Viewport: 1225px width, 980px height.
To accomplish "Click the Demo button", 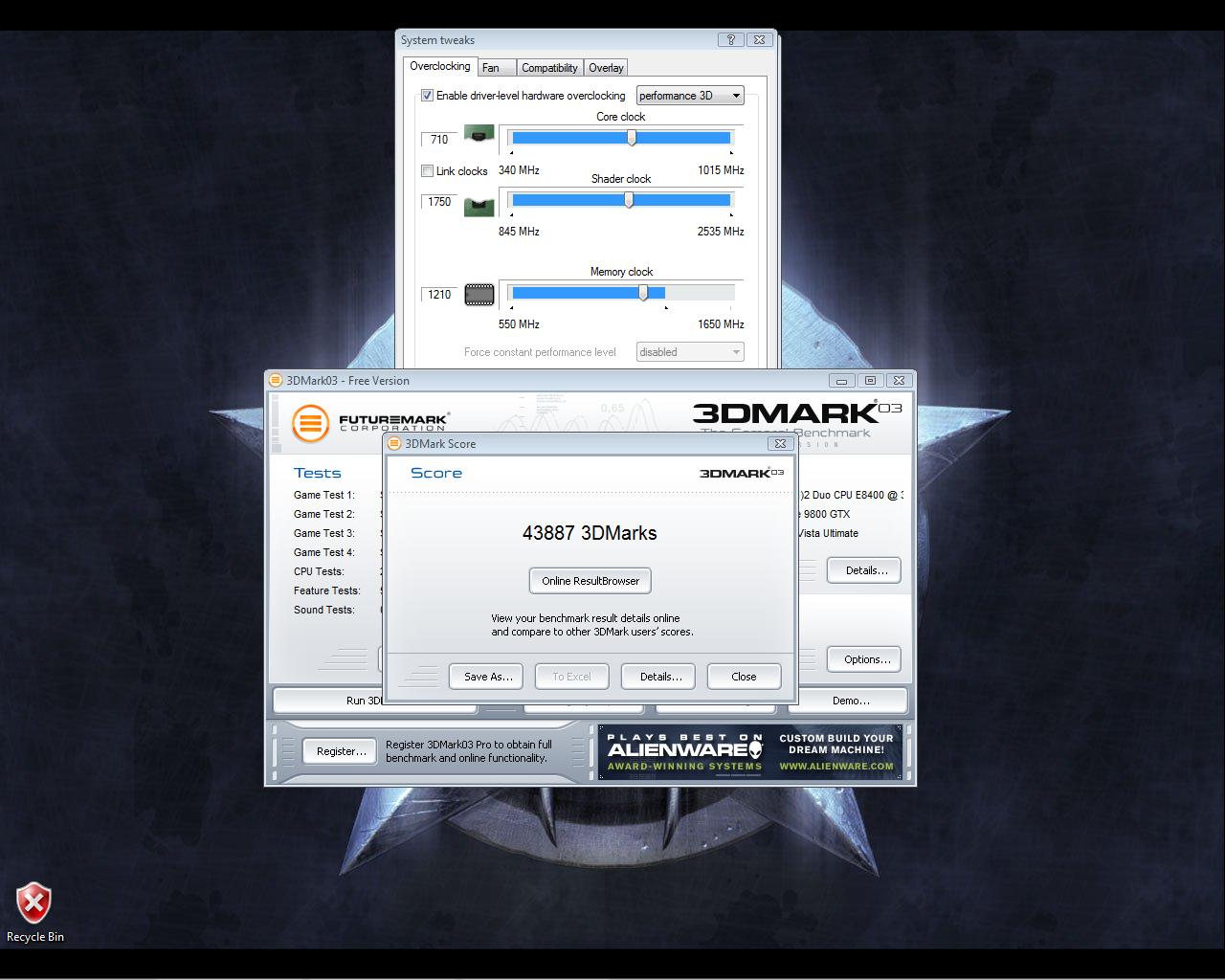I will 850,701.
